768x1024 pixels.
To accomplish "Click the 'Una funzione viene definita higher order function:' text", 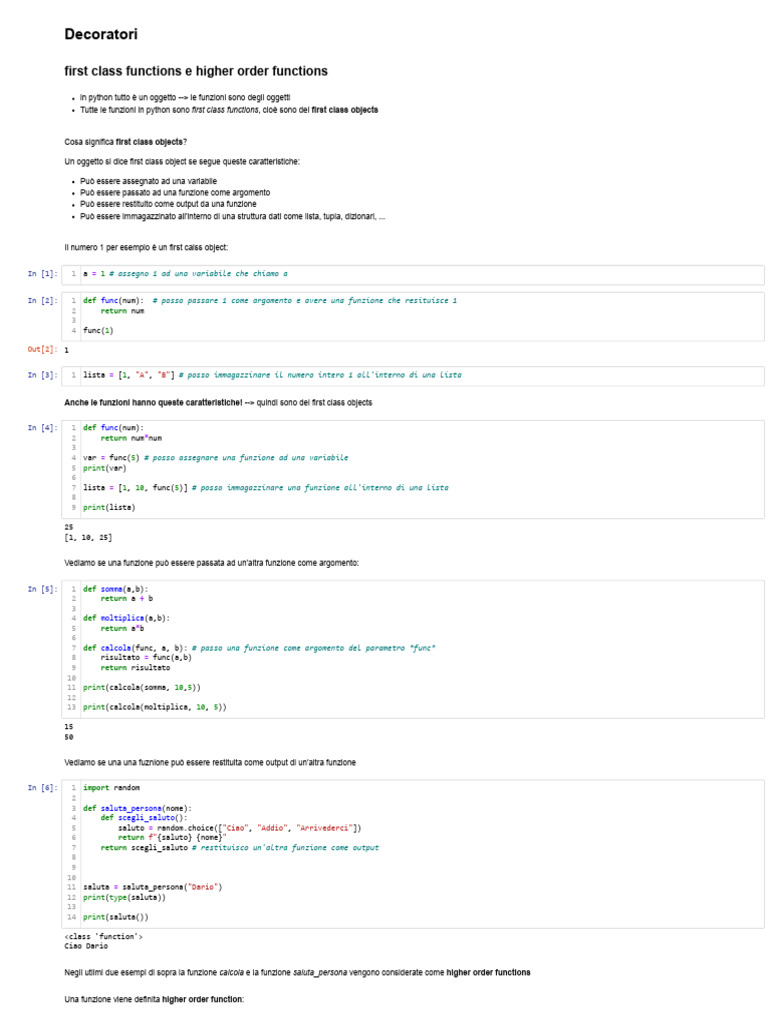I will pyautogui.click(x=154, y=1000).
